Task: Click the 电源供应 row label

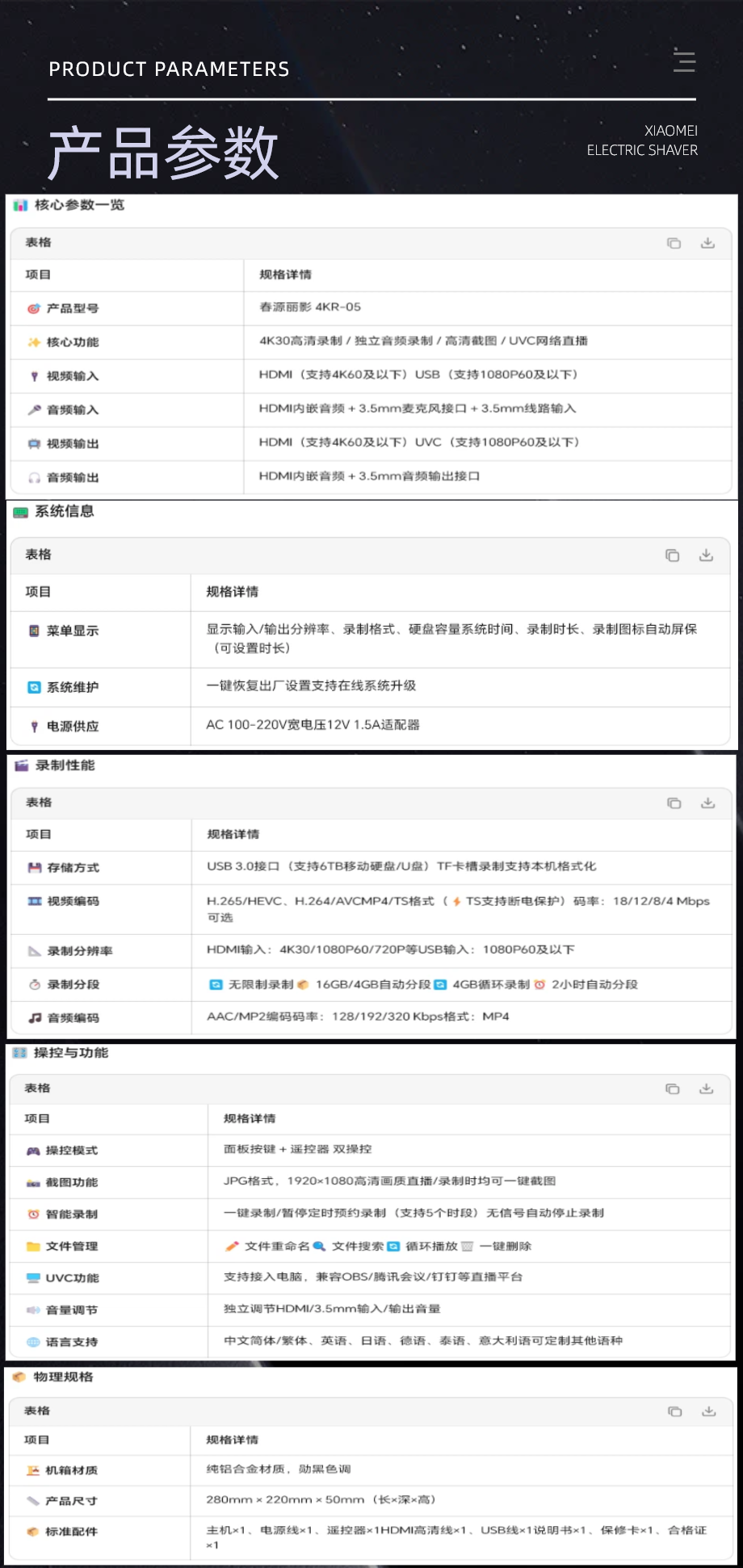Action: 73,727
